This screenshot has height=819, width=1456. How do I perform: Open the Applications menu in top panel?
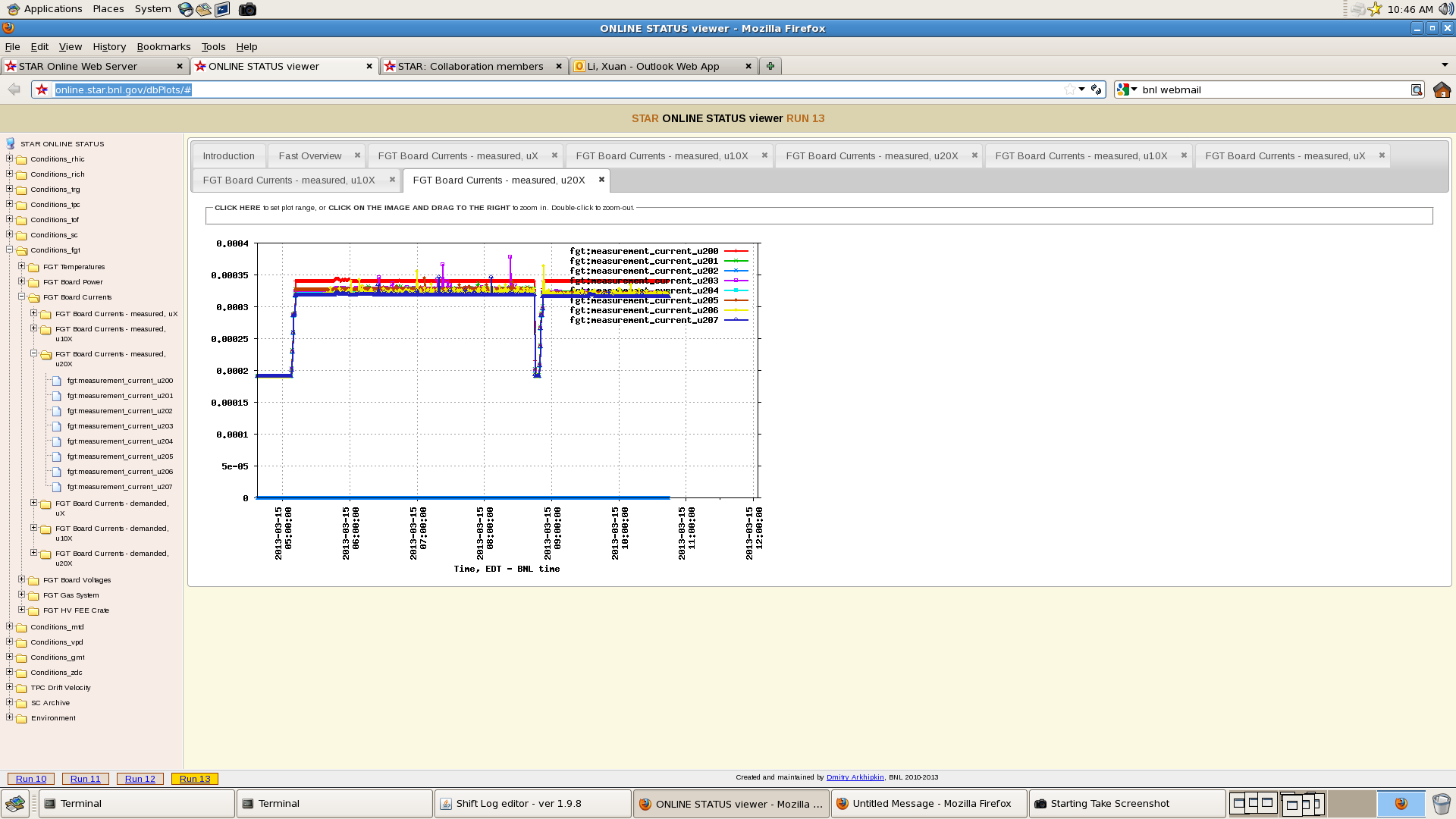pos(44,9)
